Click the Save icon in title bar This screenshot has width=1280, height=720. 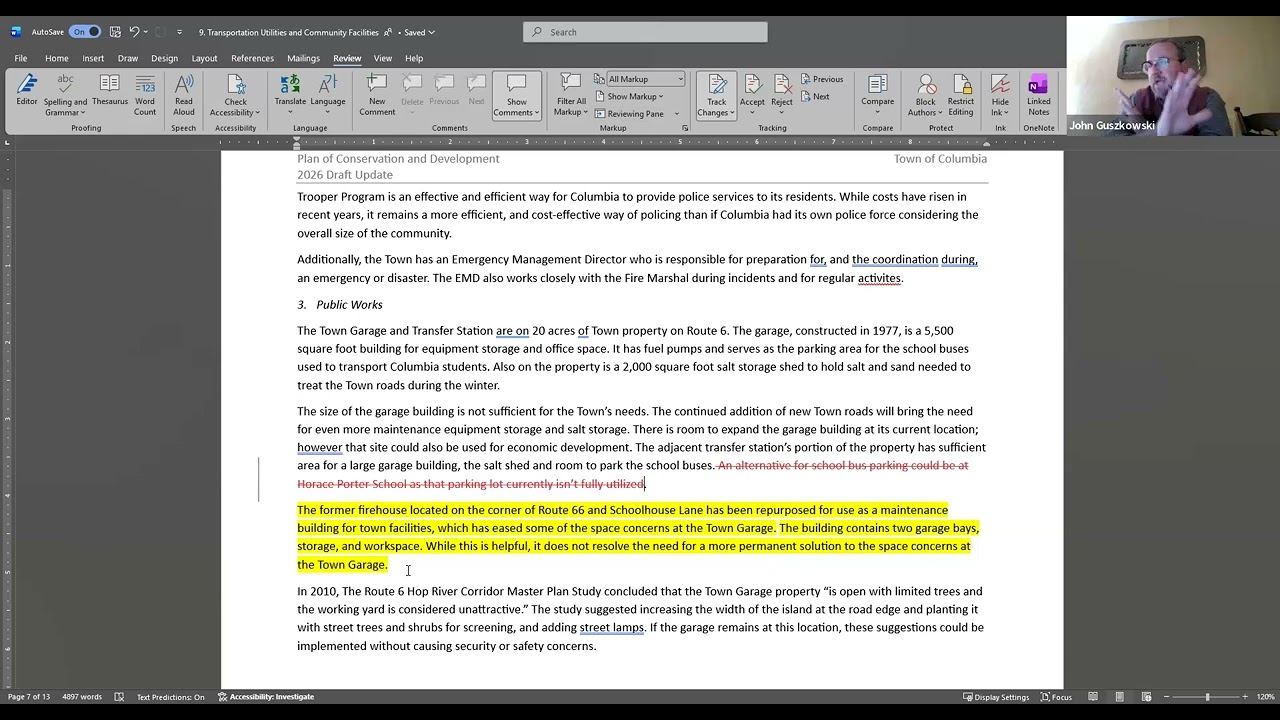(115, 32)
